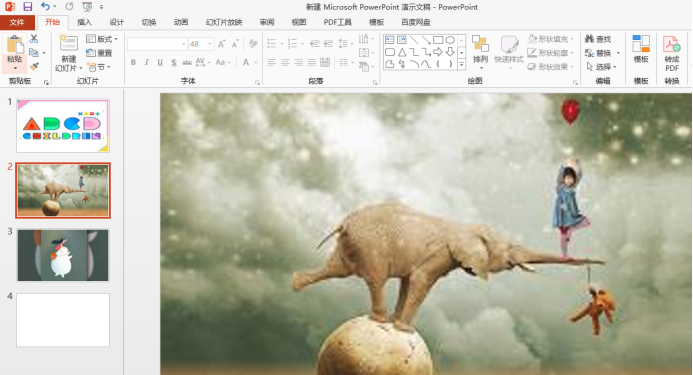Toggle Italic formatting

point(146,62)
